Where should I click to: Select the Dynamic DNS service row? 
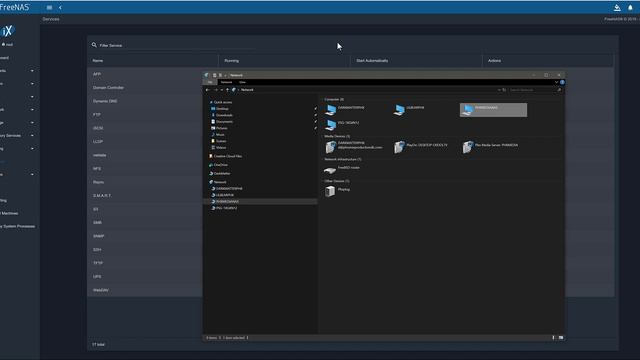coord(145,101)
